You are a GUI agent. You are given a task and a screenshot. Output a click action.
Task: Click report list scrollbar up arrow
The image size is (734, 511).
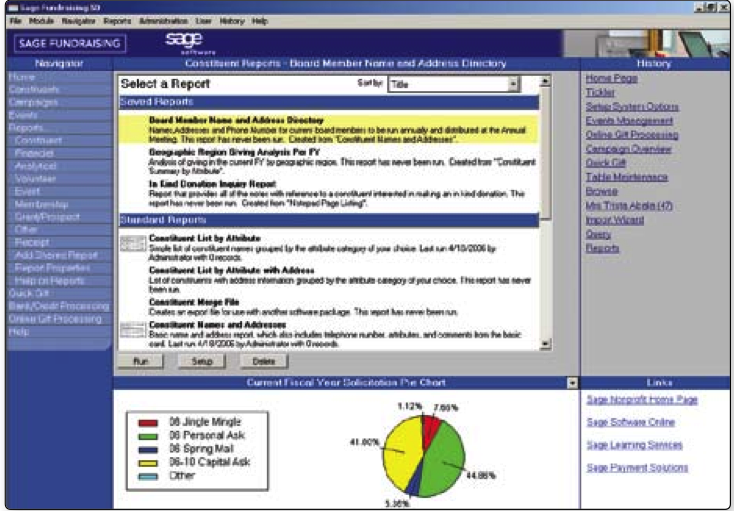coord(545,82)
